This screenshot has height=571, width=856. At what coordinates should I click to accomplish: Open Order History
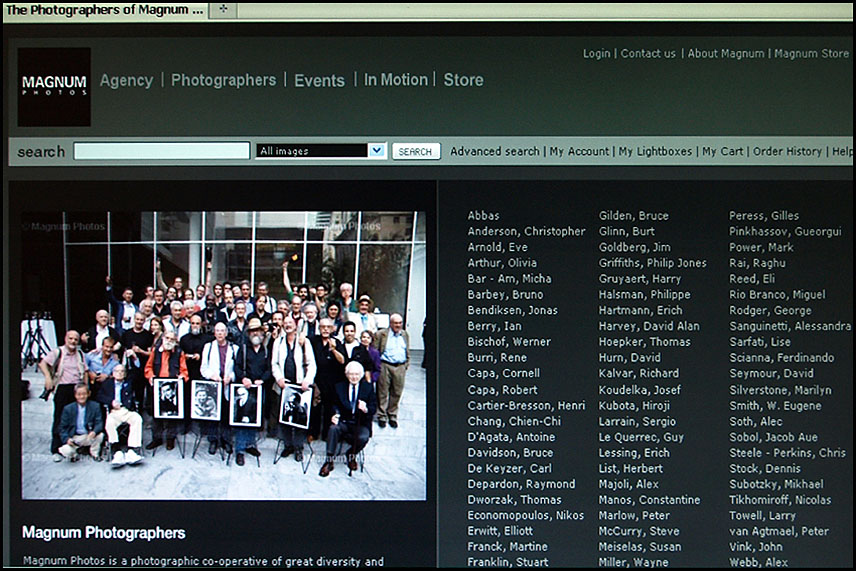click(787, 151)
